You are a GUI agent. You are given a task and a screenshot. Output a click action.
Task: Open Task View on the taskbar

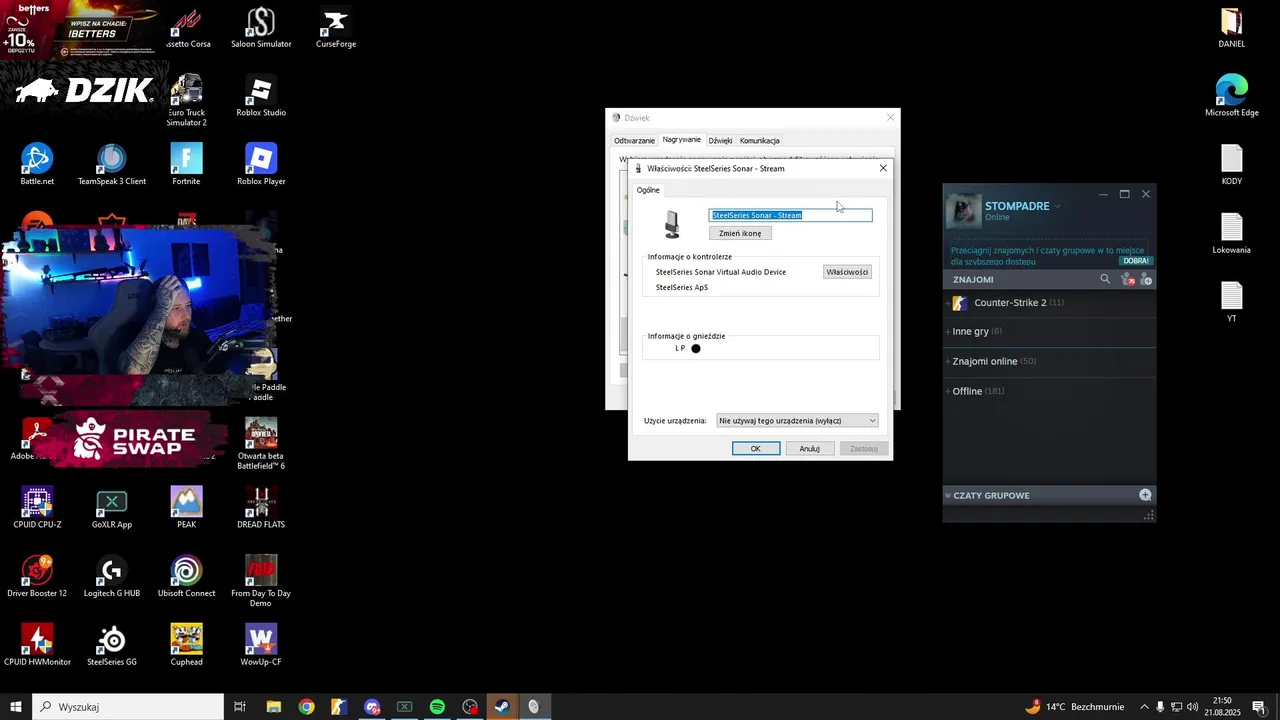point(240,707)
